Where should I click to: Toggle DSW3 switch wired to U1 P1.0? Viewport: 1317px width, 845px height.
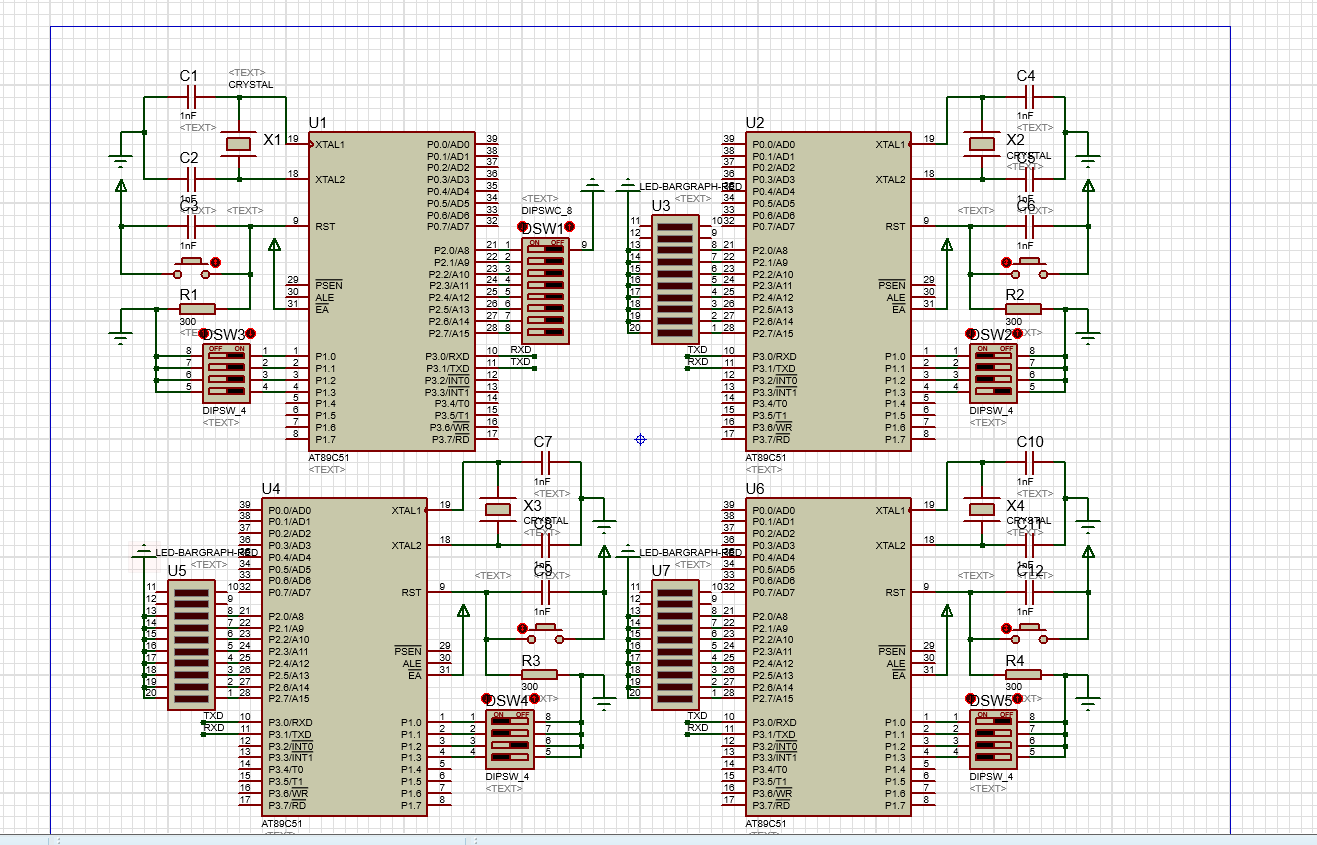[227, 355]
